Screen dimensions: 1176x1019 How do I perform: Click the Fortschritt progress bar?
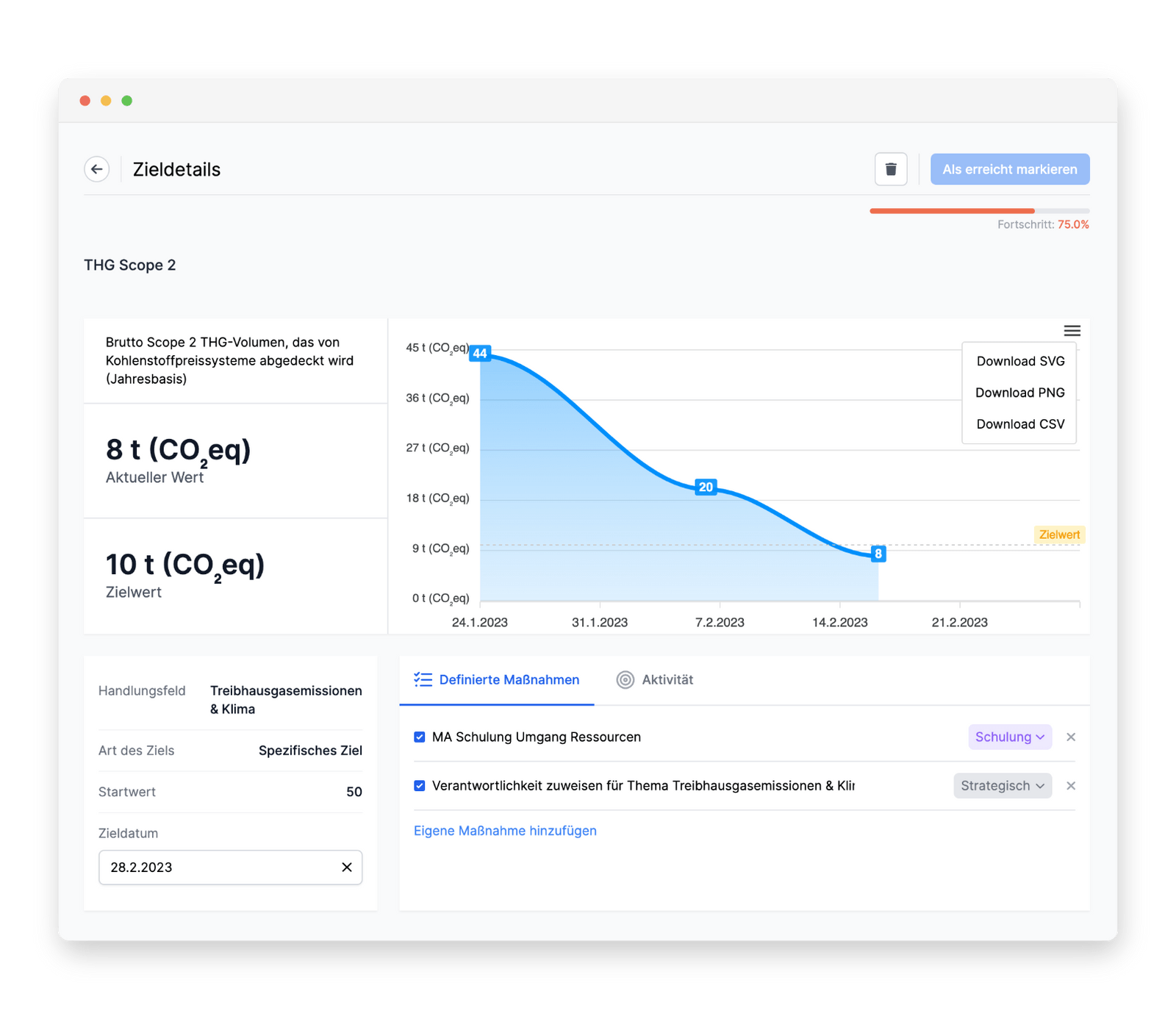pyautogui.click(x=979, y=211)
